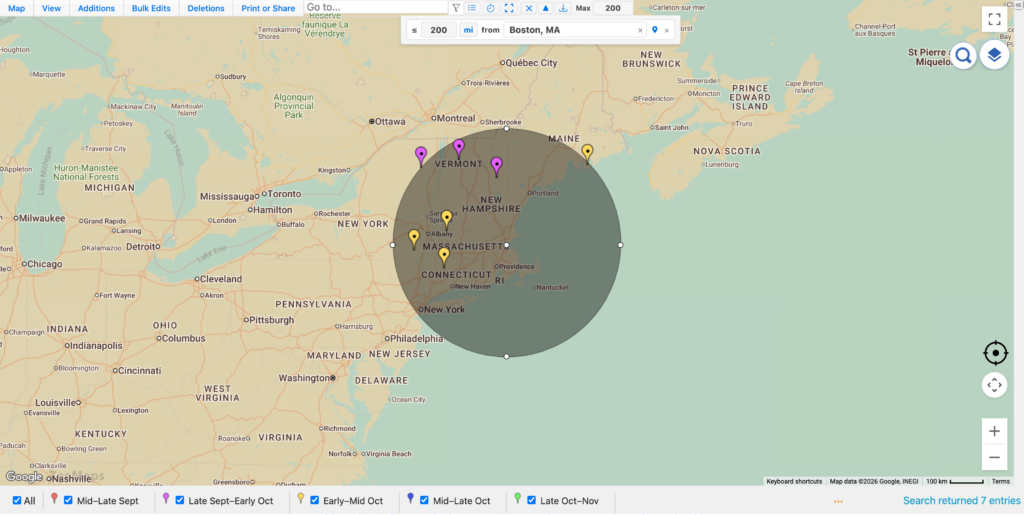Viewport: 1024px width, 515px height.
Task: Click the Max 200 value field
Action: pyautogui.click(x=612, y=8)
